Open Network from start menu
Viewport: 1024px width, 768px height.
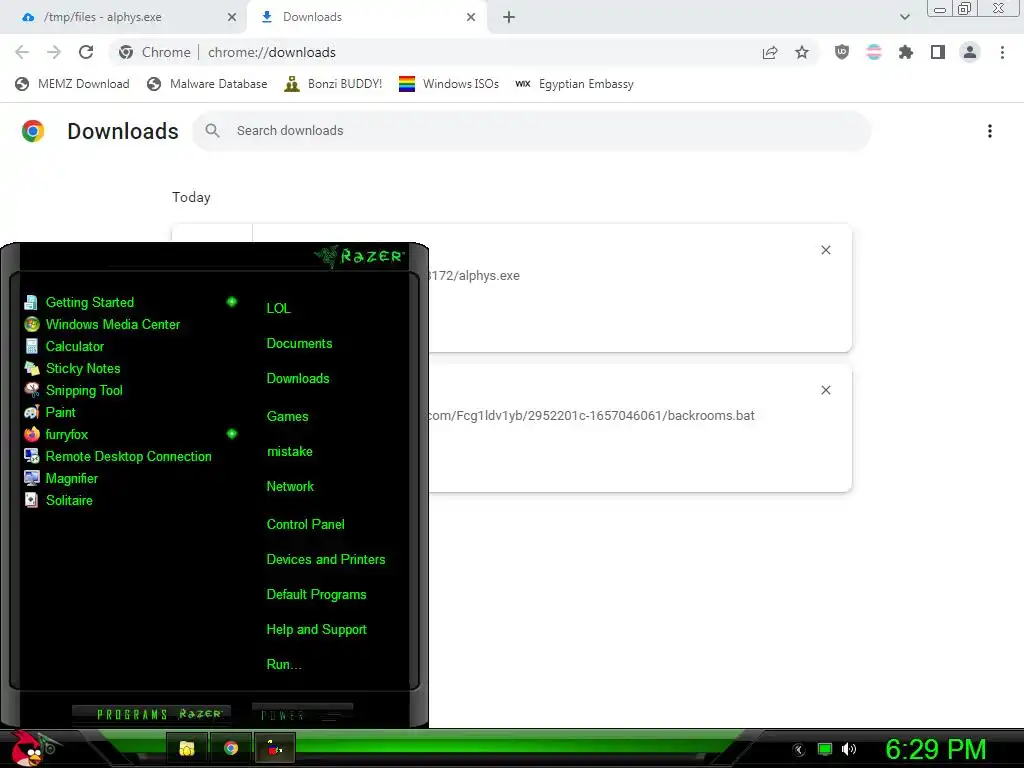pyautogui.click(x=291, y=487)
